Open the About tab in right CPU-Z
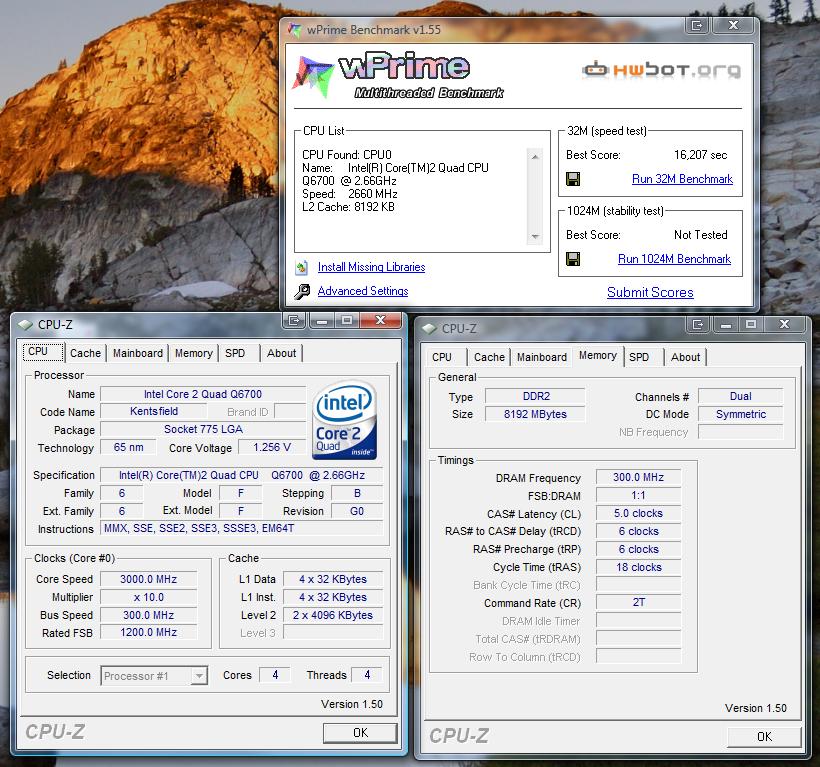This screenshot has width=820, height=767. point(685,357)
